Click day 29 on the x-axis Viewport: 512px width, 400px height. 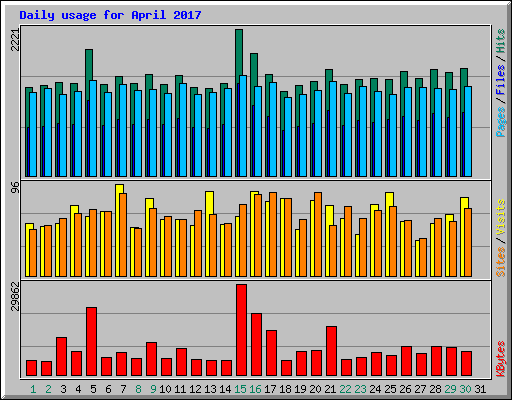tap(450, 389)
